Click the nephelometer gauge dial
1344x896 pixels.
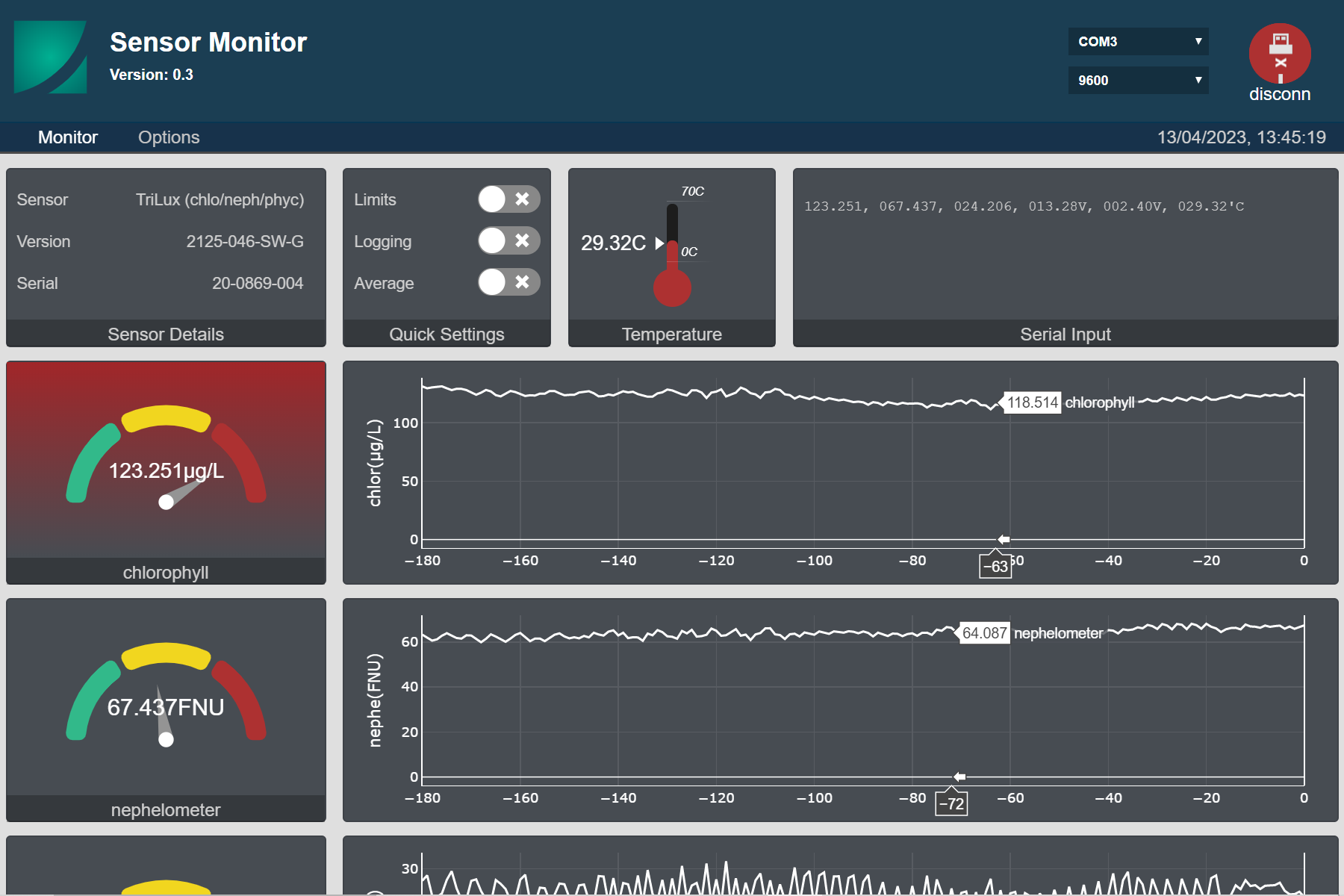coord(166,694)
